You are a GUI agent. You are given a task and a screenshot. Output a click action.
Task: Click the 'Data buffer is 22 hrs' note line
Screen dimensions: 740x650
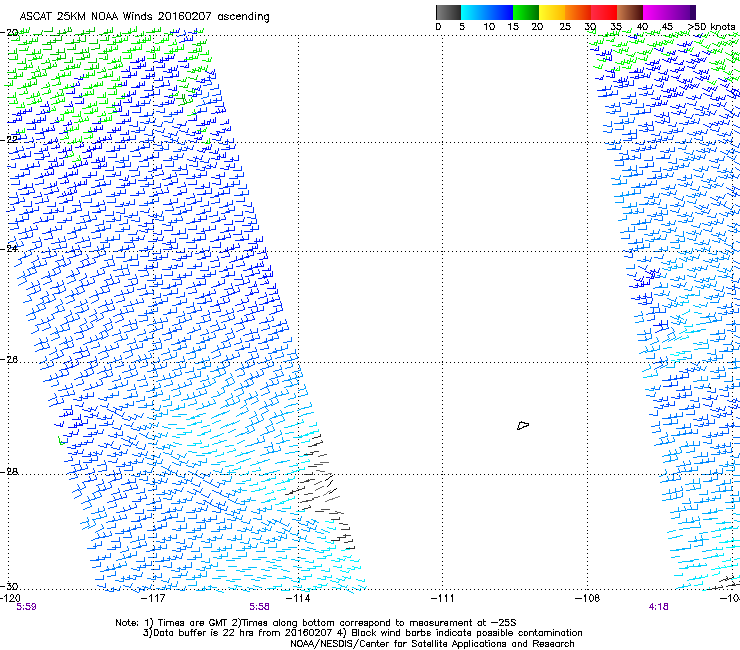click(x=362, y=633)
